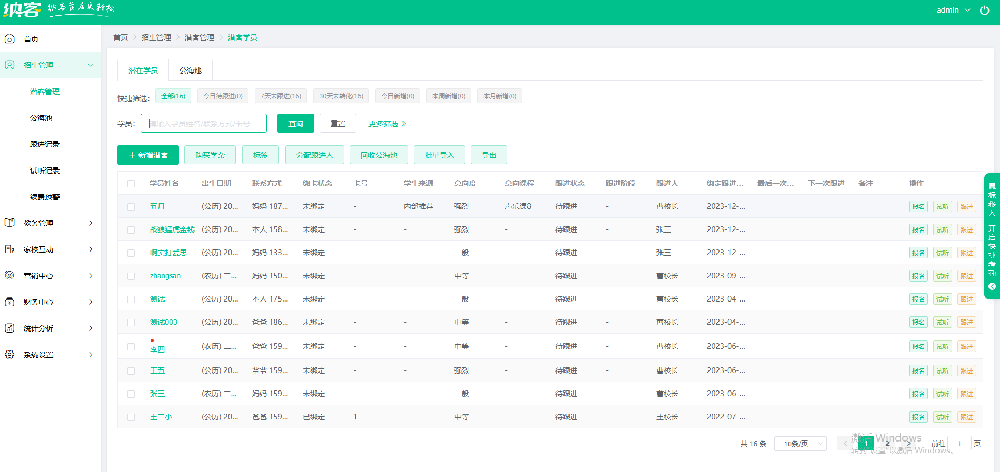
Task: Click the 首页 breadcrumb link
Action: click(121, 38)
